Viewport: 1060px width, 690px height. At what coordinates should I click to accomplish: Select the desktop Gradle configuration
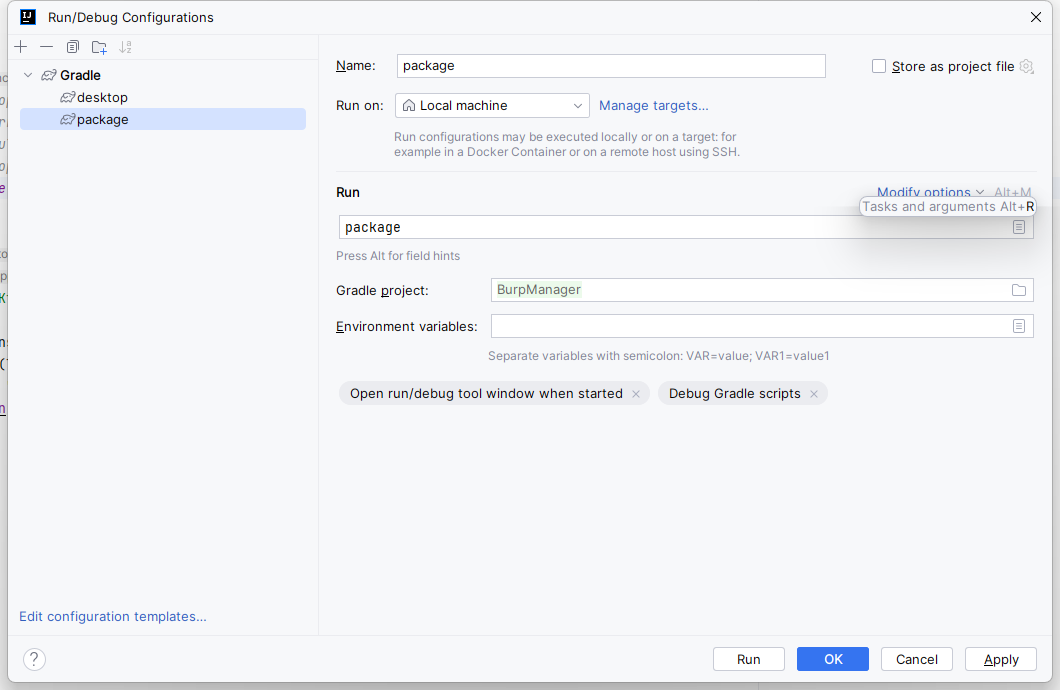[x=102, y=97]
